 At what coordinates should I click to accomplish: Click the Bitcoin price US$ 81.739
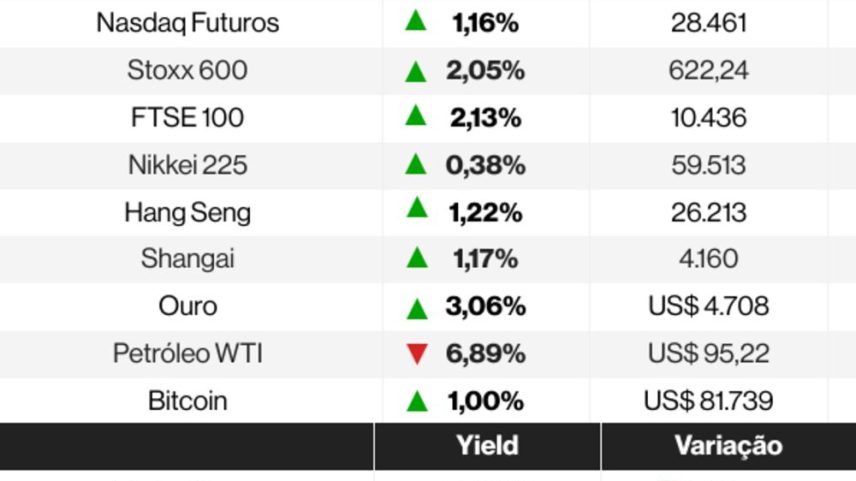click(x=708, y=401)
